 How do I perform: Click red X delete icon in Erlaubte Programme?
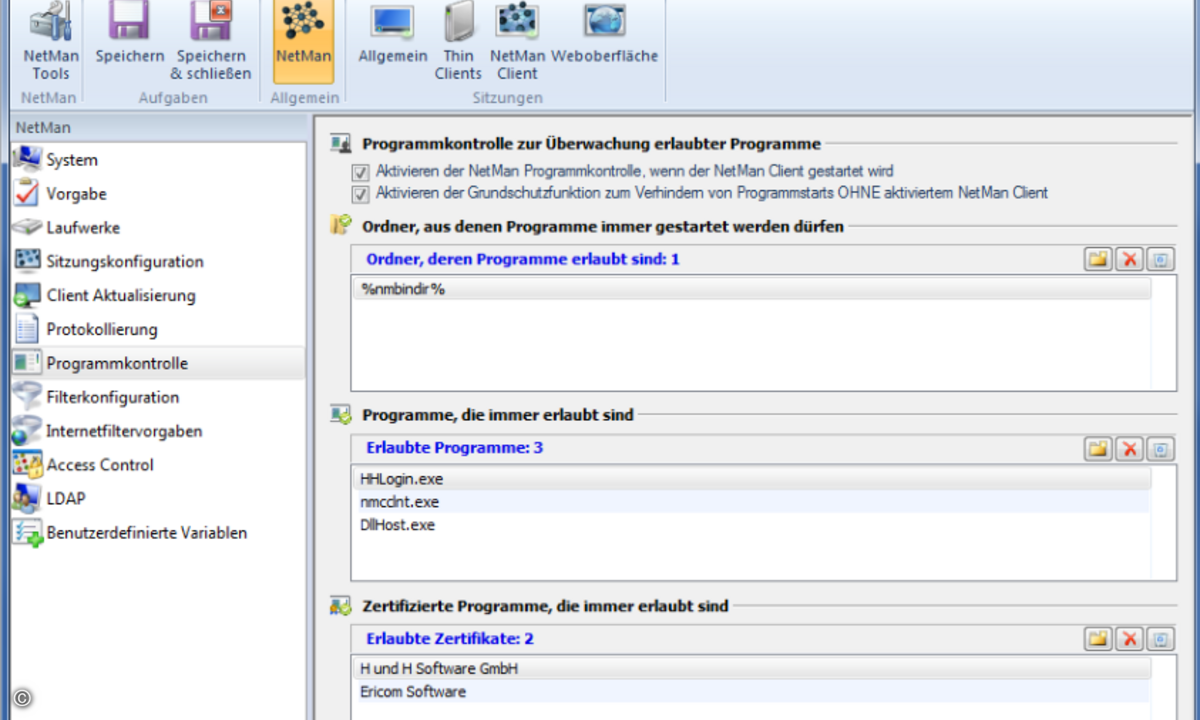point(1130,449)
